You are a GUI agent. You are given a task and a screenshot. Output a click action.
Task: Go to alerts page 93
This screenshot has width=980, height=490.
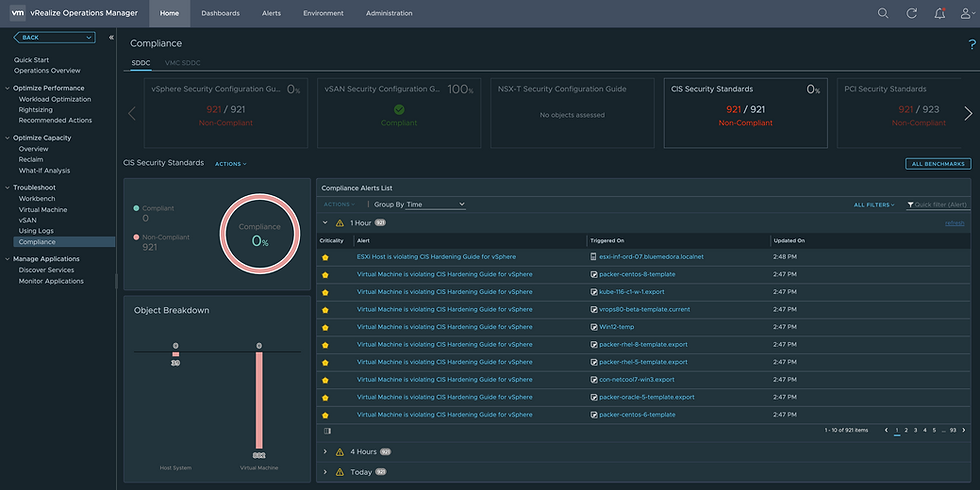(952, 430)
